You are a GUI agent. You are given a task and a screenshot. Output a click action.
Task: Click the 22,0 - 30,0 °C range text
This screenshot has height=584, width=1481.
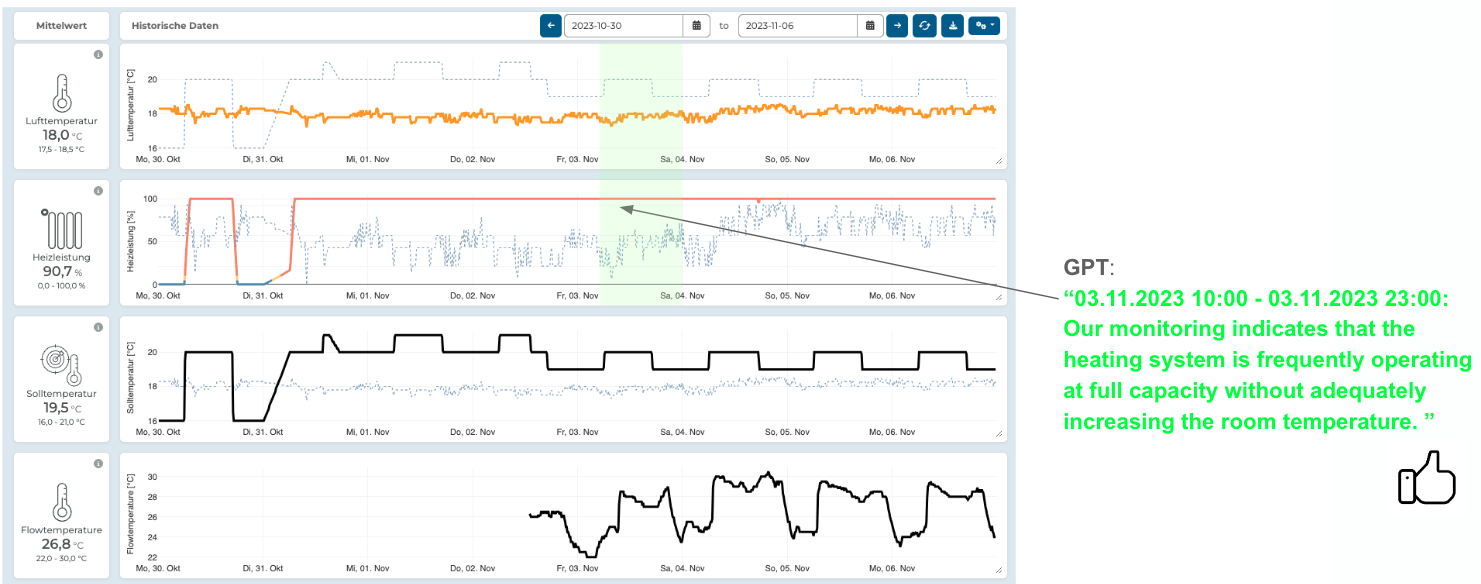tap(61, 558)
